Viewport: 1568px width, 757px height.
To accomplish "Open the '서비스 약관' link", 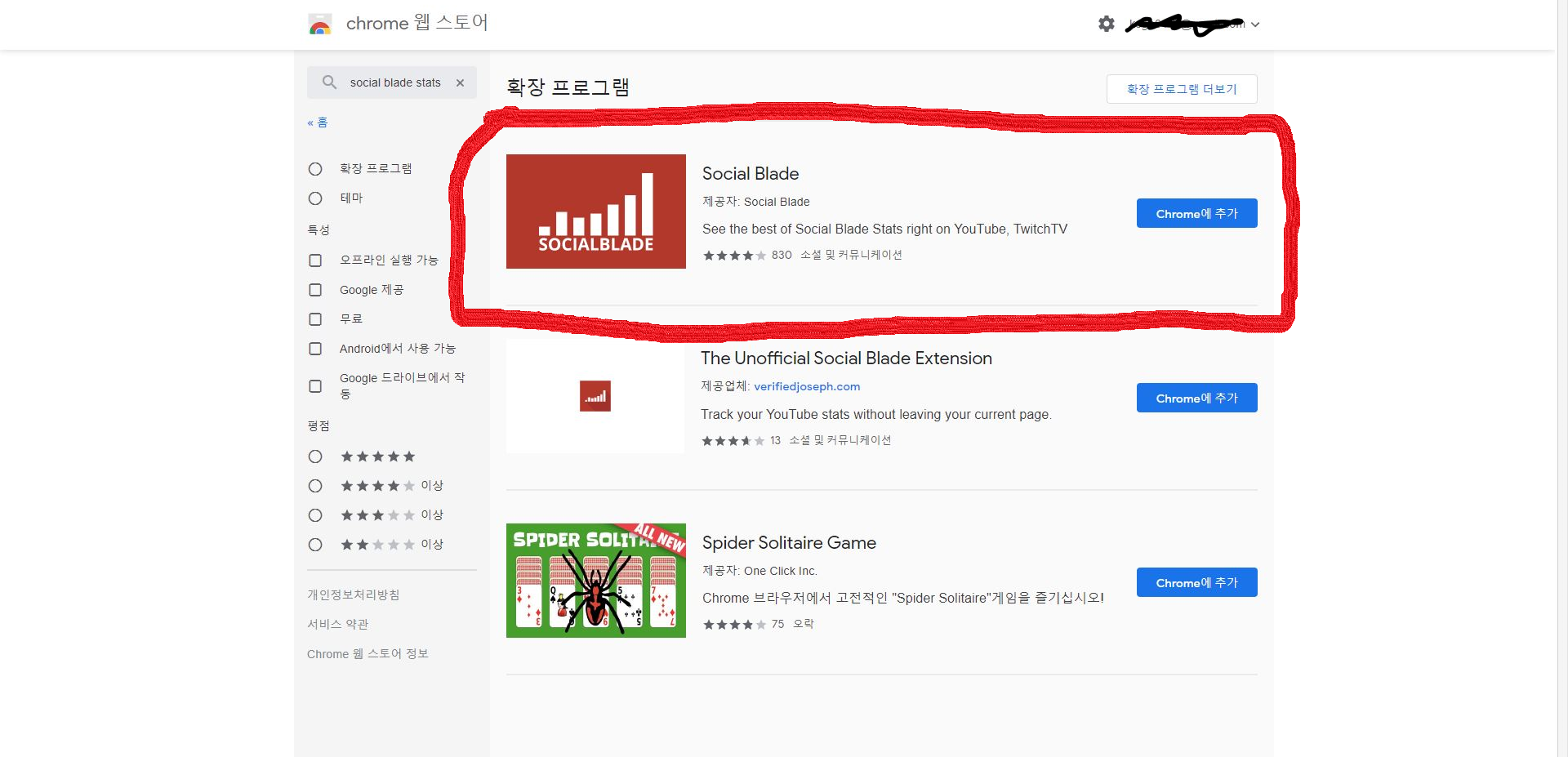I will pyautogui.click(x=338, y=624).
